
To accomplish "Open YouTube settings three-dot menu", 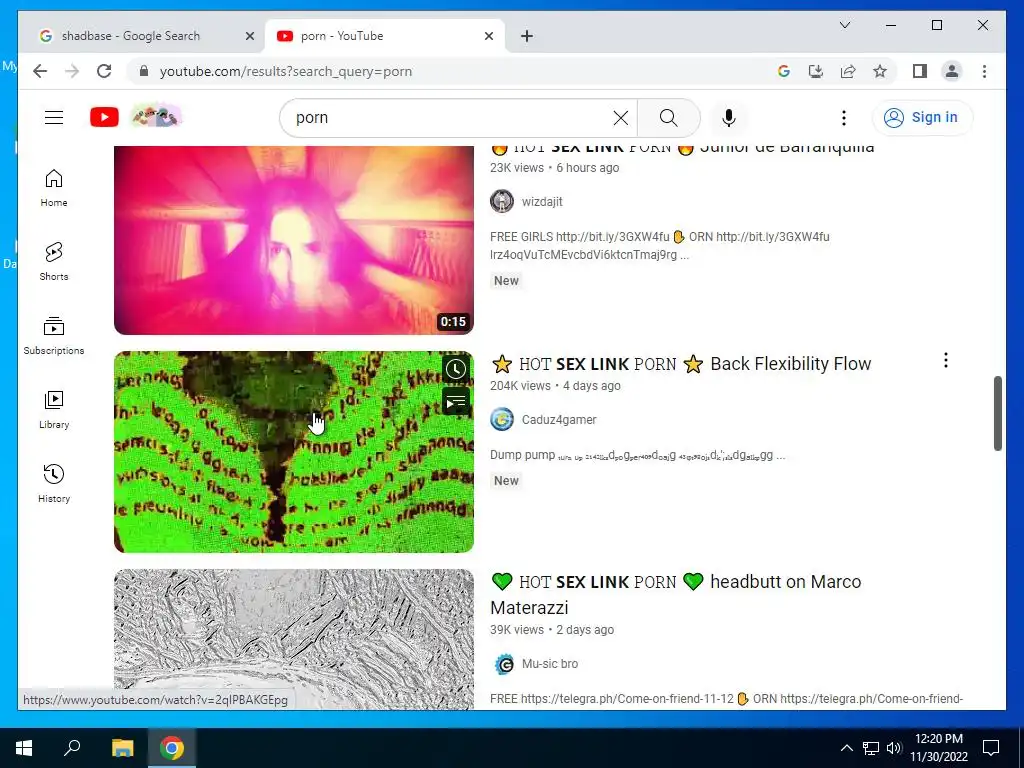I will click(844, 118).
